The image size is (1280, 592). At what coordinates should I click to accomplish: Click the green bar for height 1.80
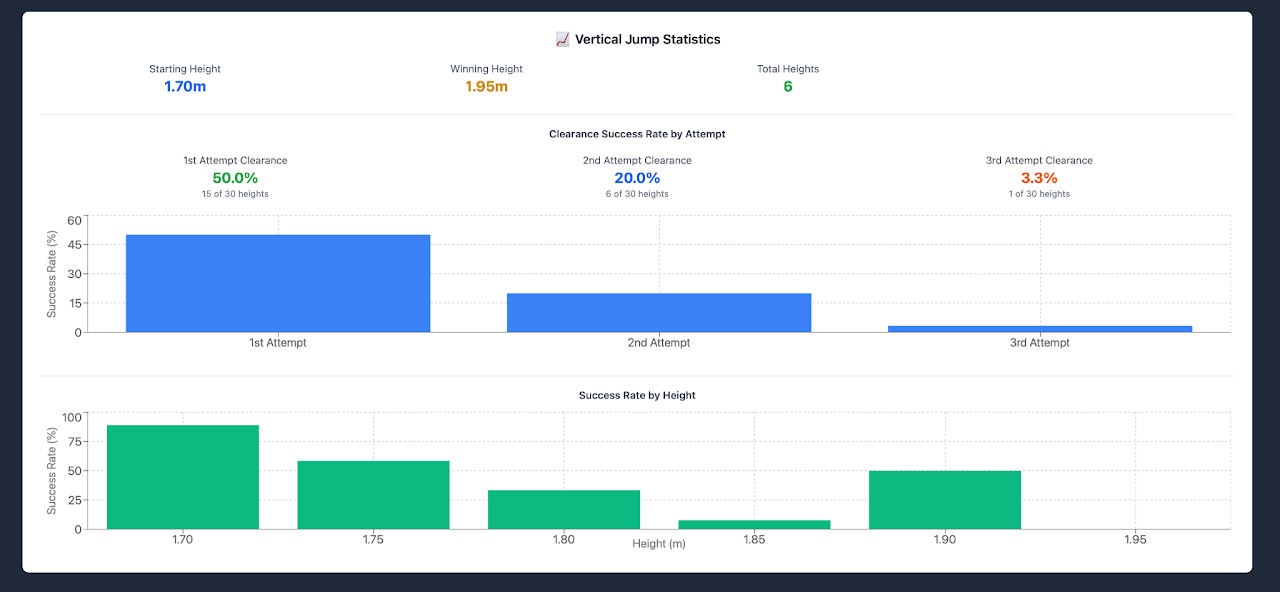(x=564, y=509)
